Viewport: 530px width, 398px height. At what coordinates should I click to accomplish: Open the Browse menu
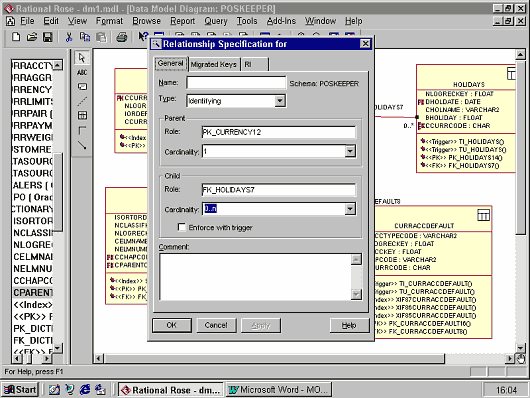146,21
